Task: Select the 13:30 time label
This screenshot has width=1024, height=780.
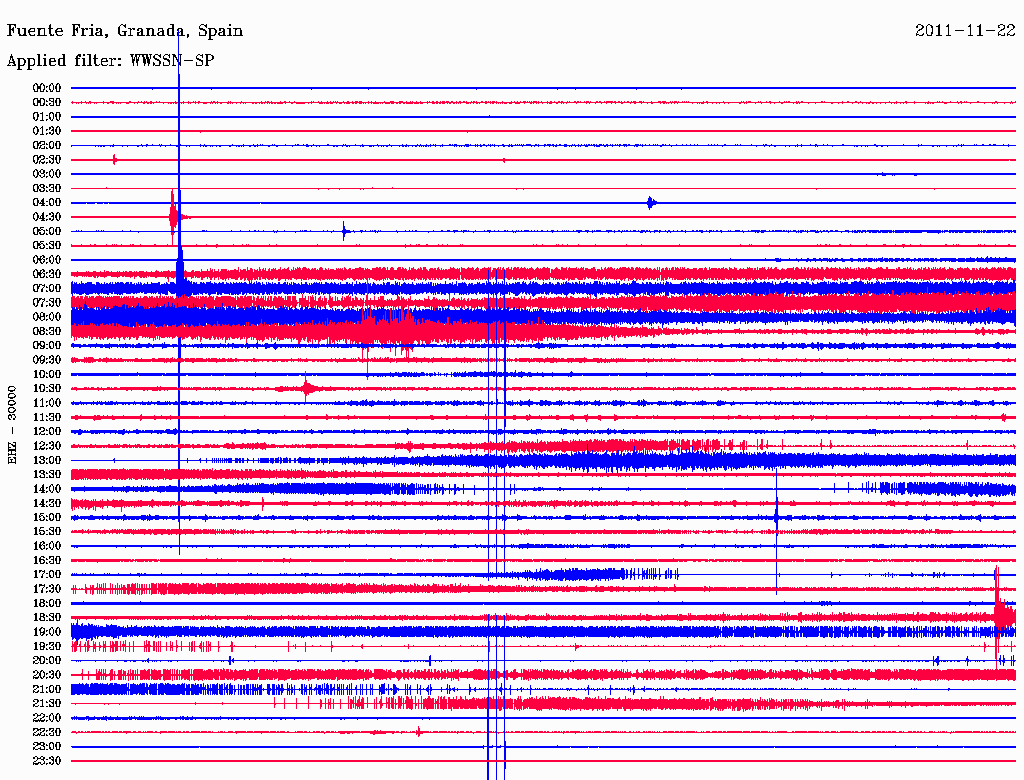Action: (x=47, y=474)
